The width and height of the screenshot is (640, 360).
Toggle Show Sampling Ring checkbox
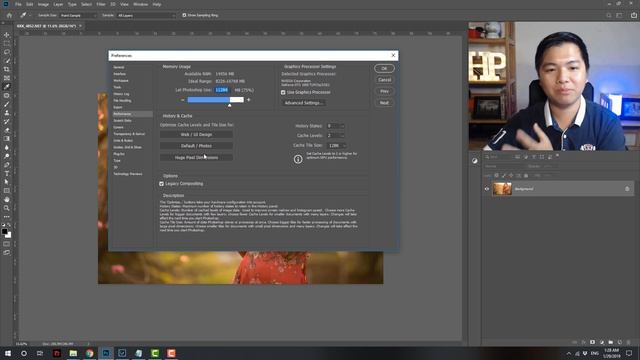point(184,15)
